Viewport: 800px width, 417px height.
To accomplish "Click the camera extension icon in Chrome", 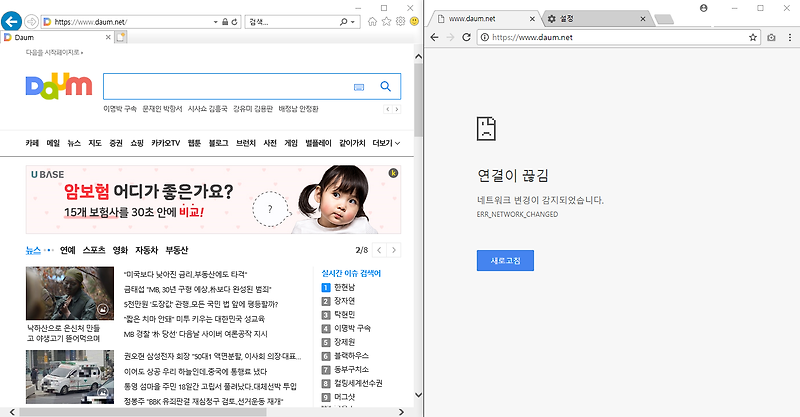I will point(771,37).
